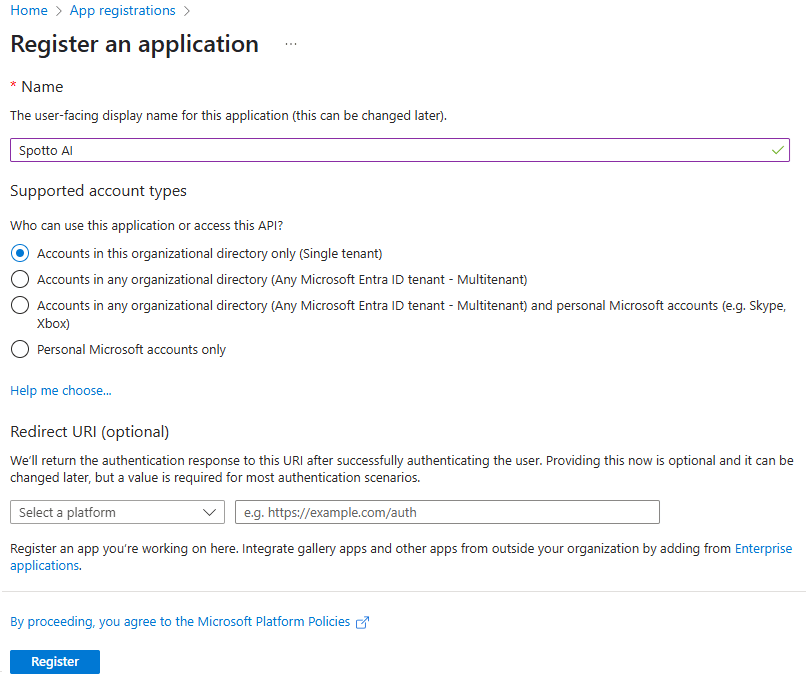Click the breadcrumb chevron after Home
The width and height of the screenshot is (806, 680).
click(59, 11)
